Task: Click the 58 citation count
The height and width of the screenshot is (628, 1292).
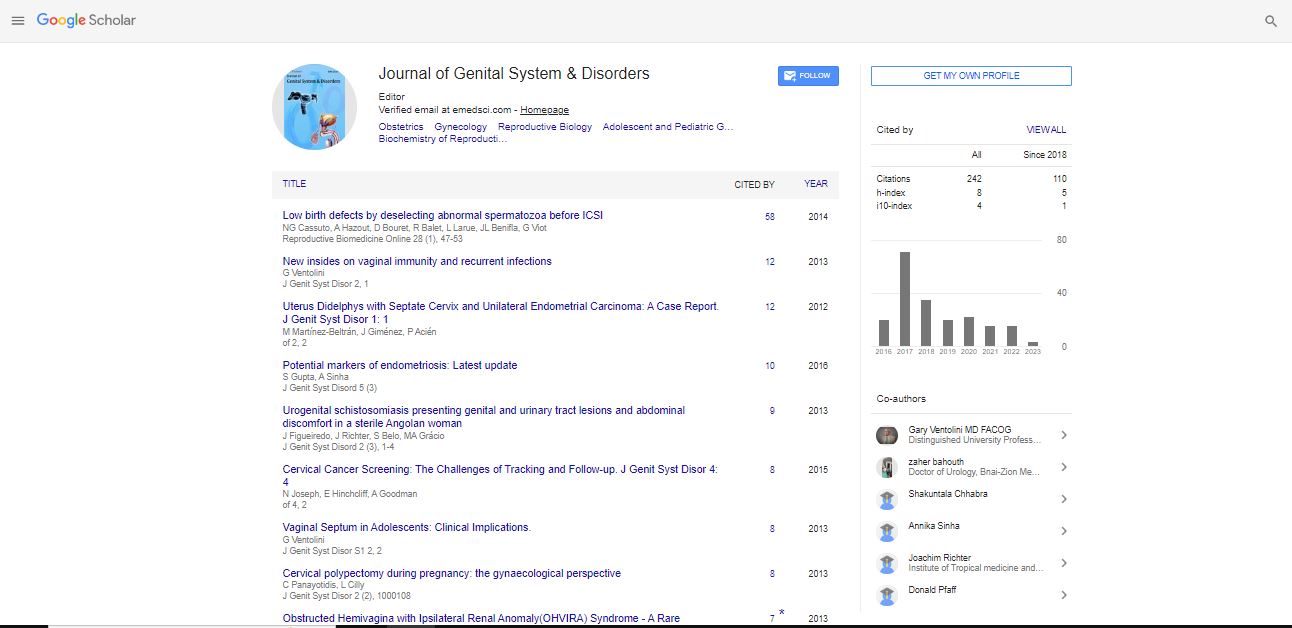Action: click(x=770, y=217)
